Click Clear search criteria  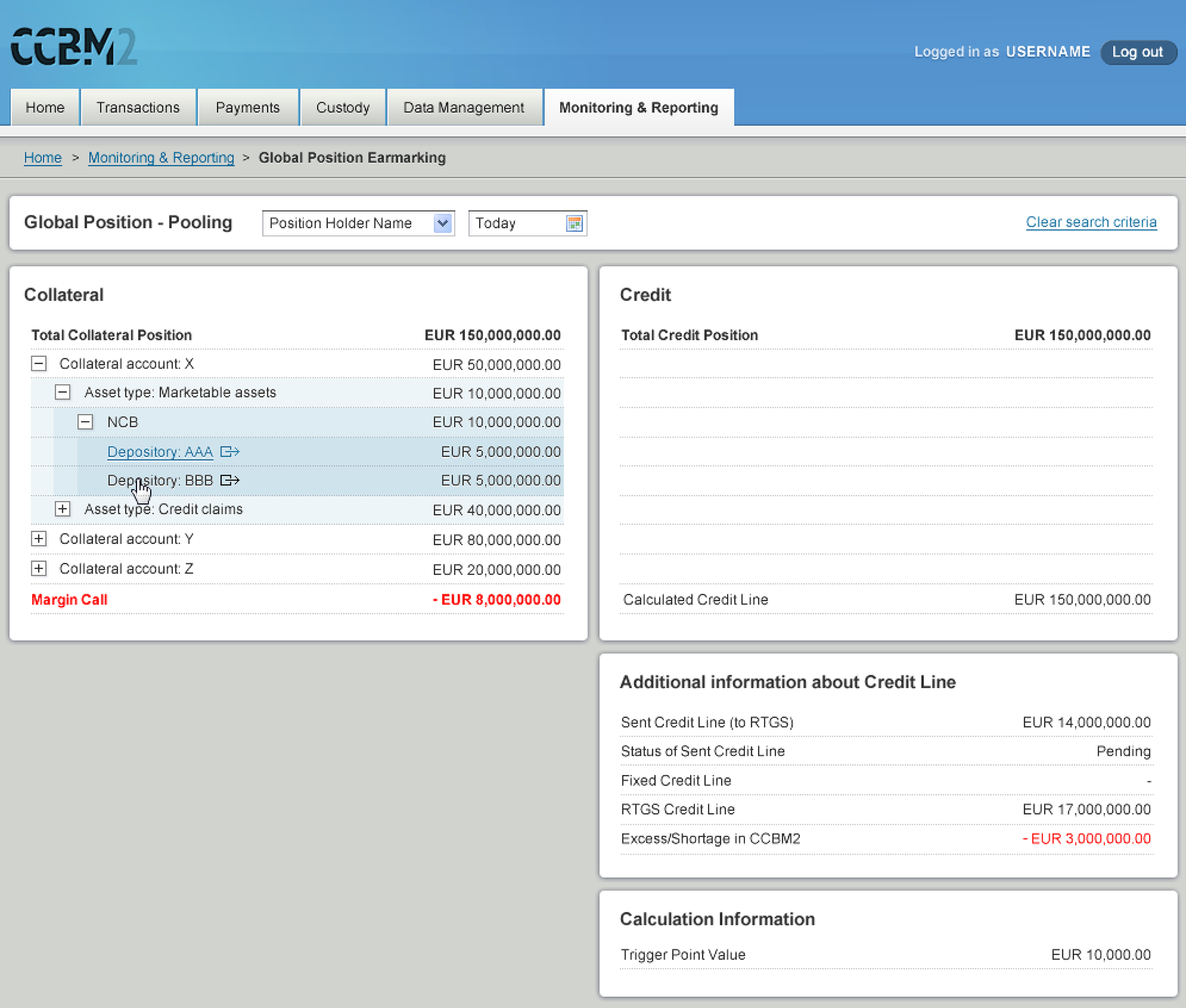[x=1091, y=222]
